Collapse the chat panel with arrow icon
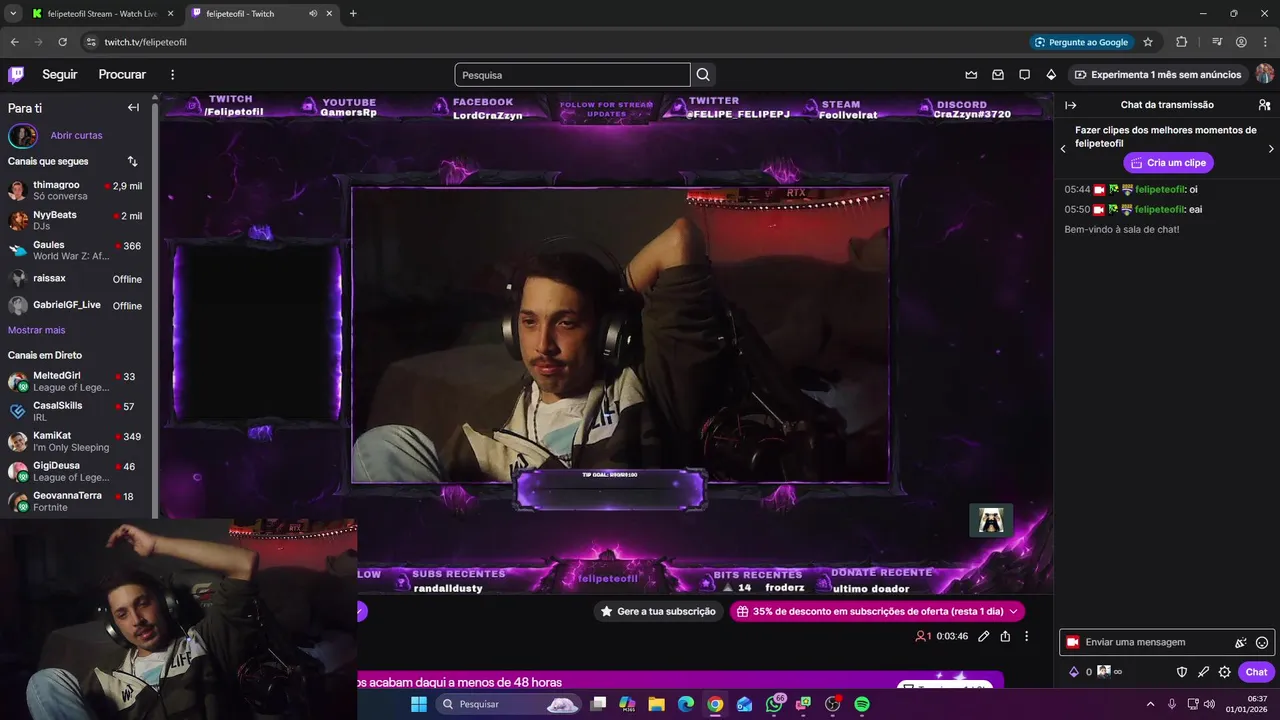Image resolution: width=1280 pixels, height=720 pixels. point(1070,105)
